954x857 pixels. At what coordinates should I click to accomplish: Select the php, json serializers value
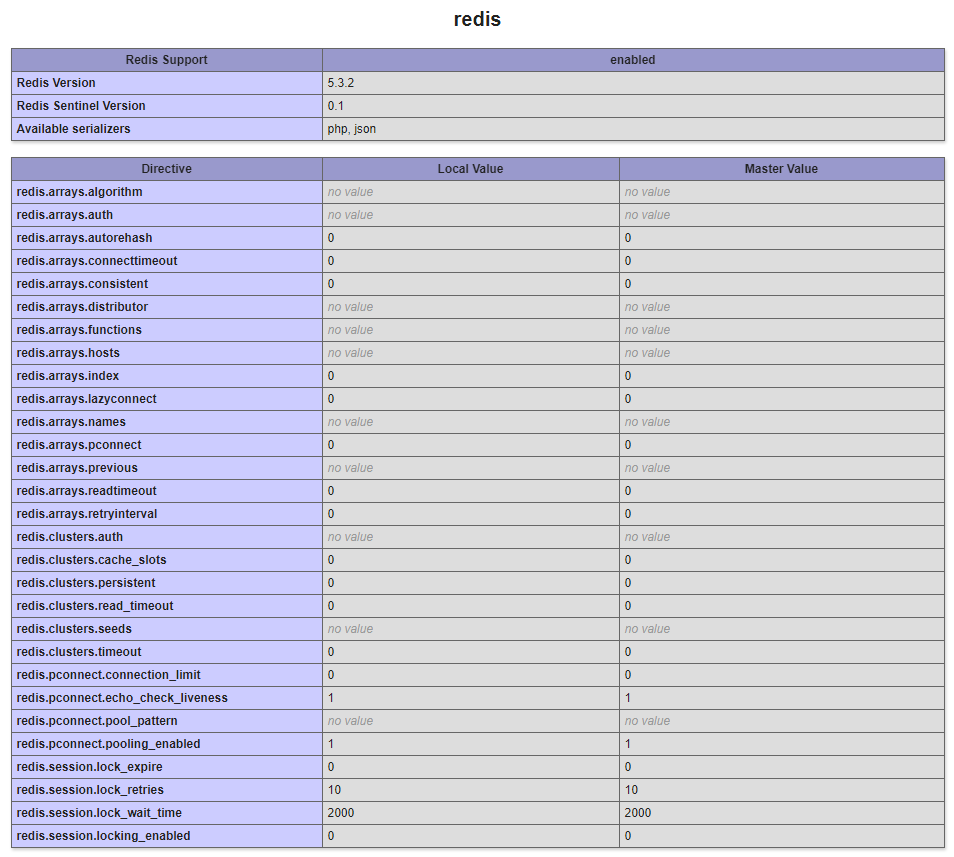coord(352,129)
